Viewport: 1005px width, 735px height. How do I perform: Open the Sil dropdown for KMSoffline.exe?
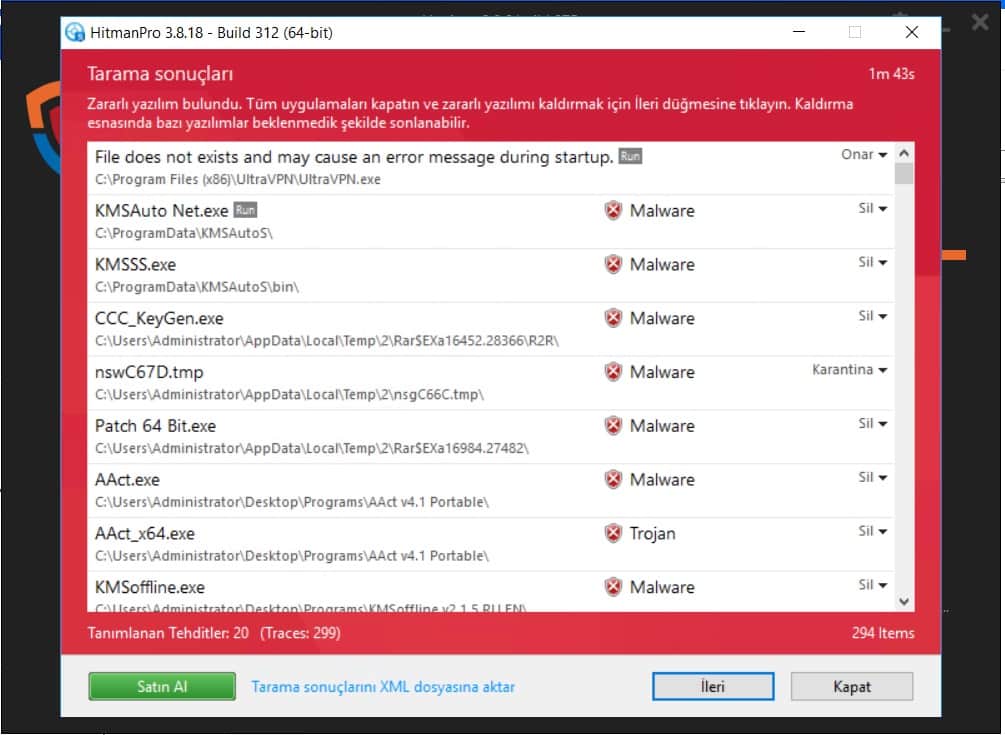point(872,585)
